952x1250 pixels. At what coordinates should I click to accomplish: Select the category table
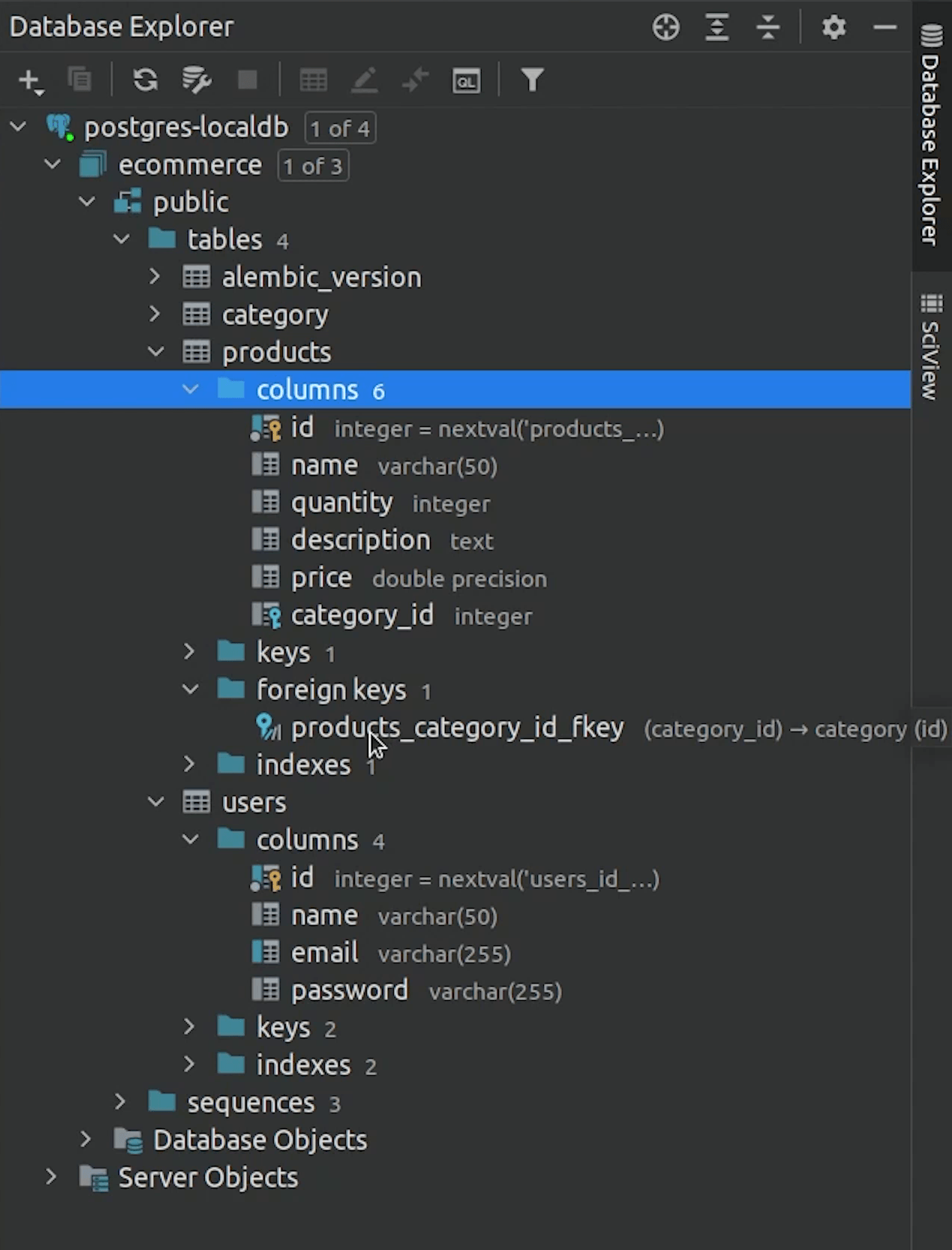275,315
